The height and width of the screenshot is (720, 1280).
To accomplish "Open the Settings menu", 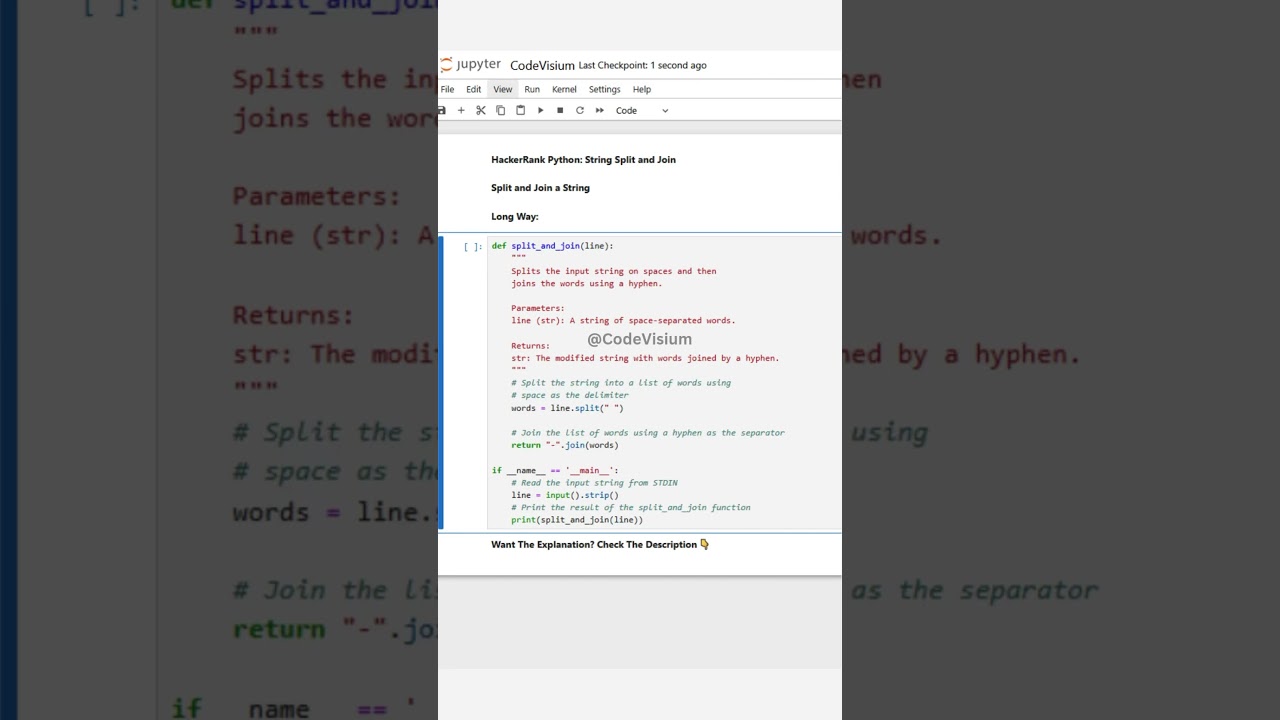I will point(604,89).
